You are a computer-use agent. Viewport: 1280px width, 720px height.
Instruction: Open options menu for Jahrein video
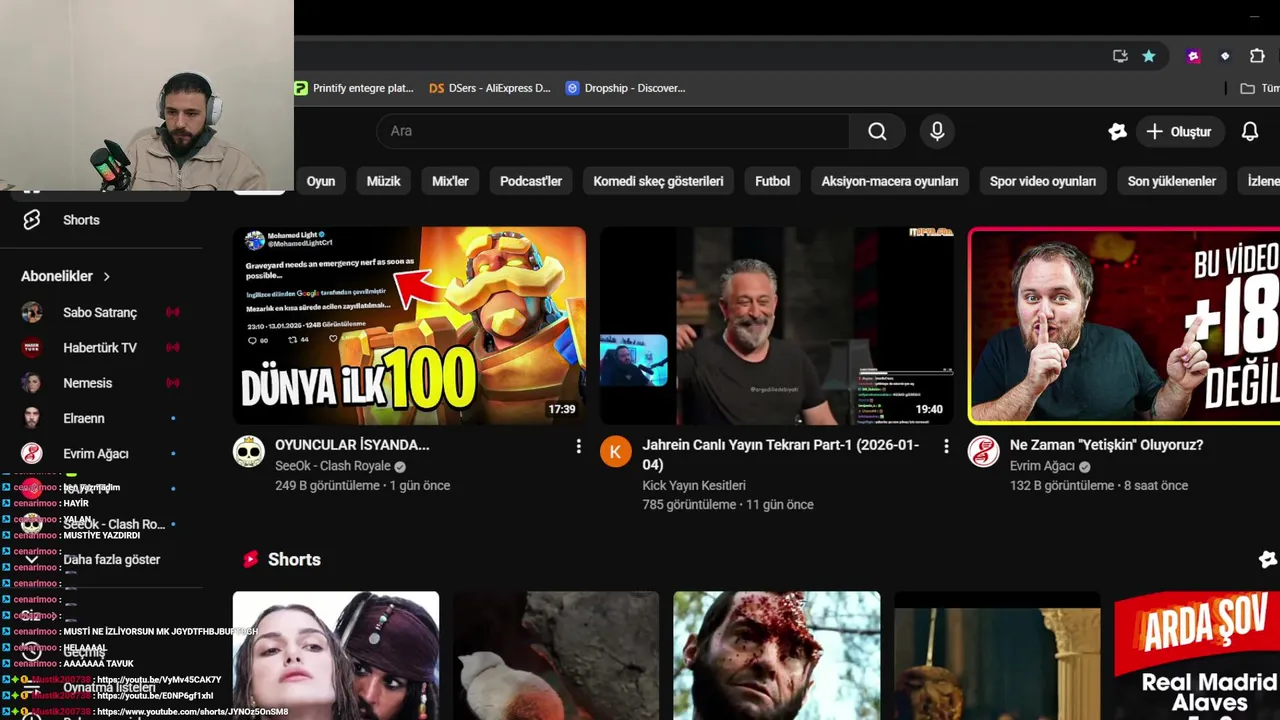coord(946,446)
